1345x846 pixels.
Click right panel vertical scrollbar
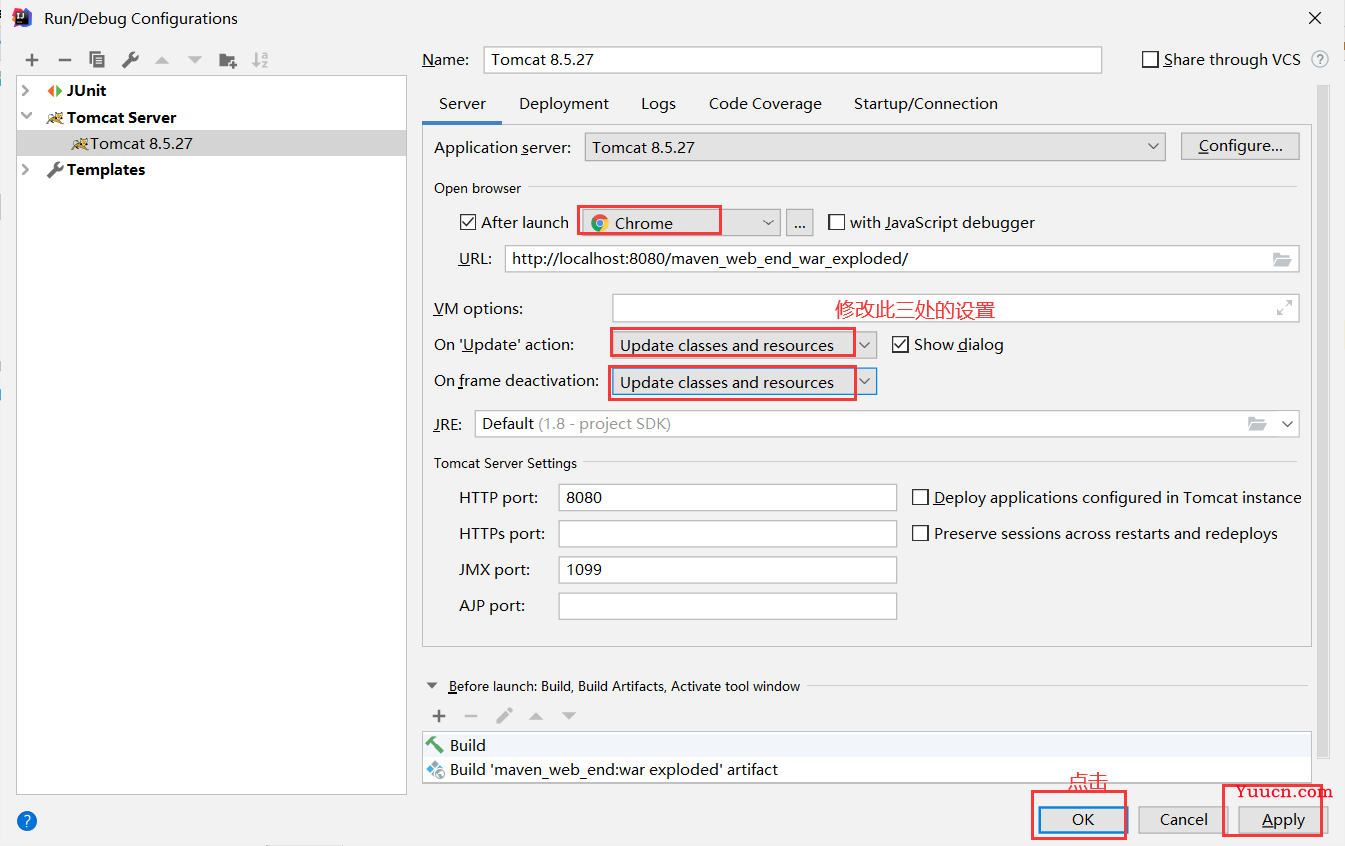(x=1323, y=420)
